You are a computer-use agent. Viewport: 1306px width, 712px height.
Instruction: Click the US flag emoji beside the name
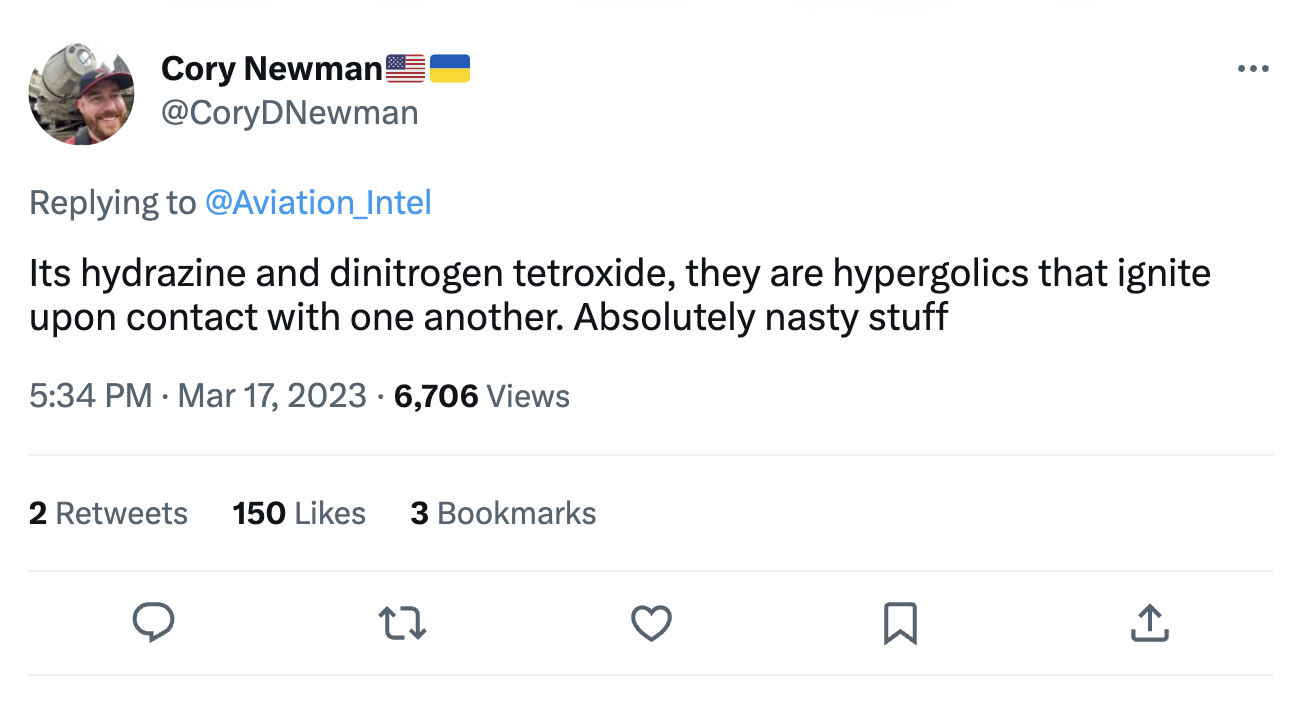pos(405,68)
